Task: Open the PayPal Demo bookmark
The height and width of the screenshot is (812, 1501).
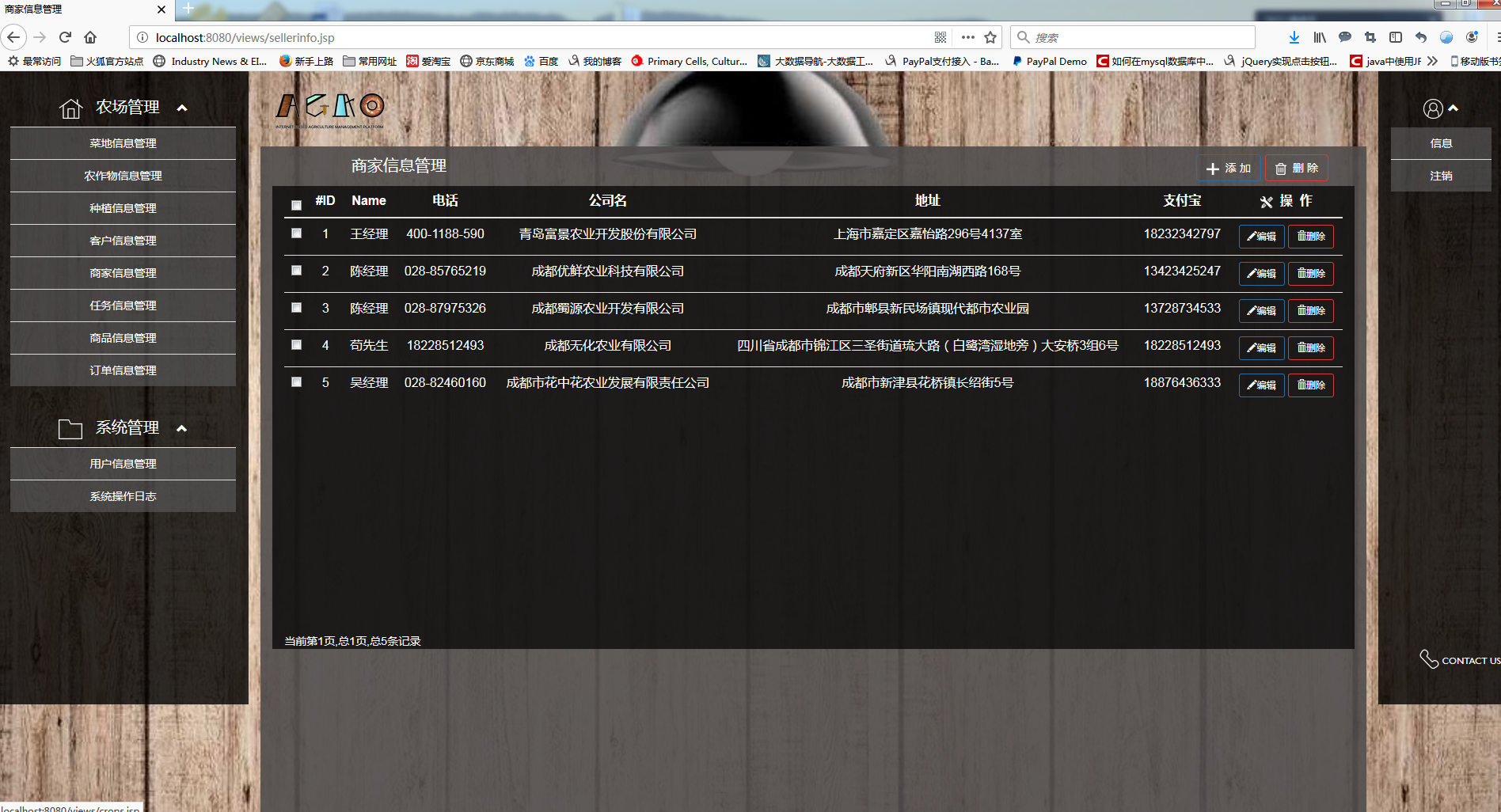Action: click(1049, 61)
